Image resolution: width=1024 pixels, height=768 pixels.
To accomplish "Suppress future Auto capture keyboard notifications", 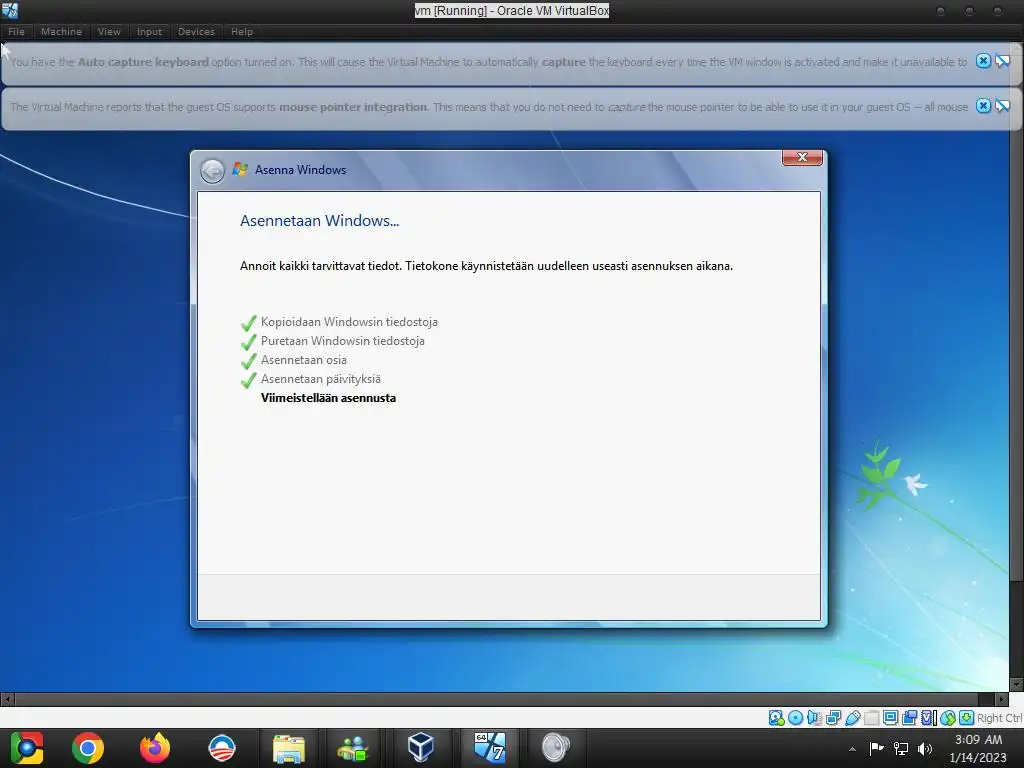I will (1002, 61).
